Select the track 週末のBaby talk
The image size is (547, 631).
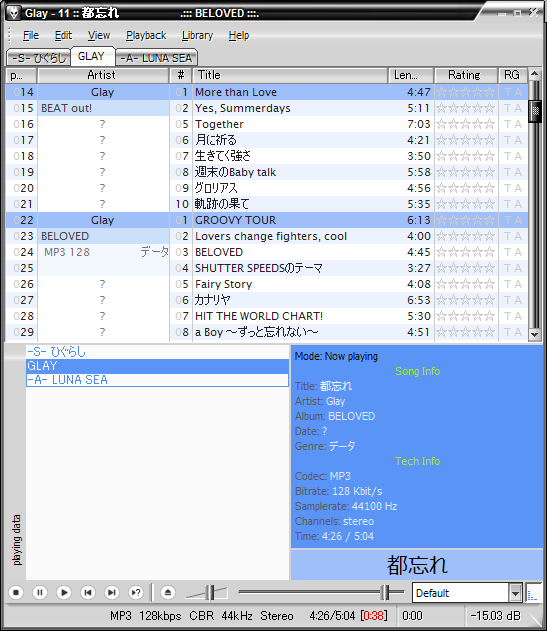click(235, 172)
